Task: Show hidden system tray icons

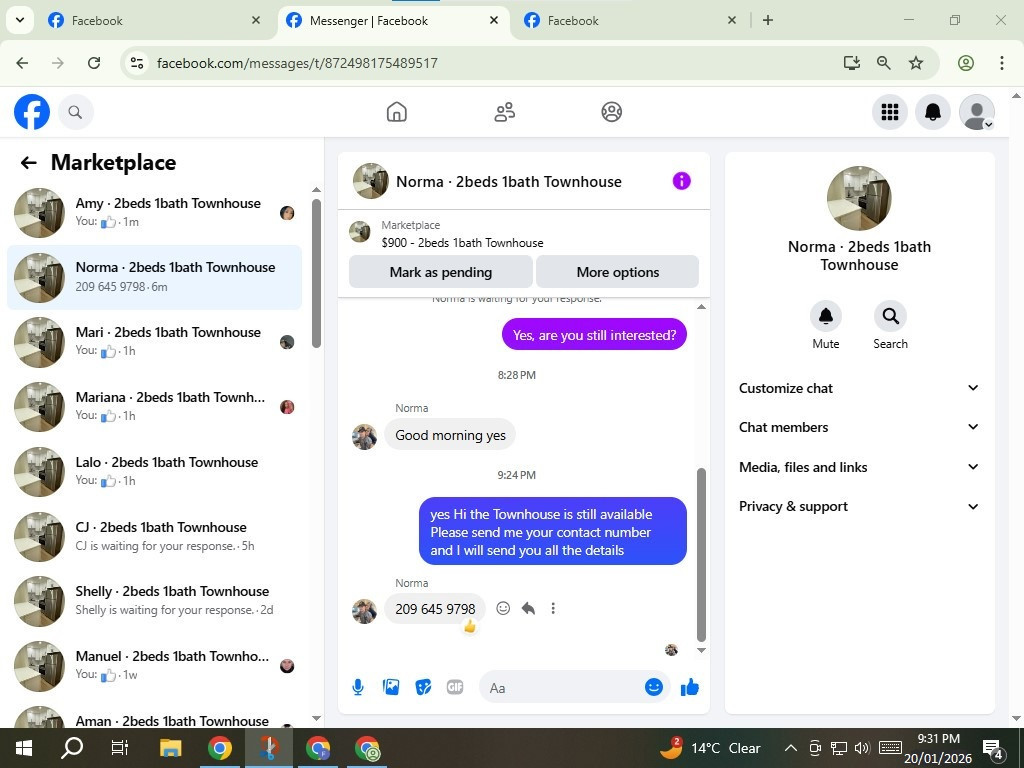Action: point(790,748)
